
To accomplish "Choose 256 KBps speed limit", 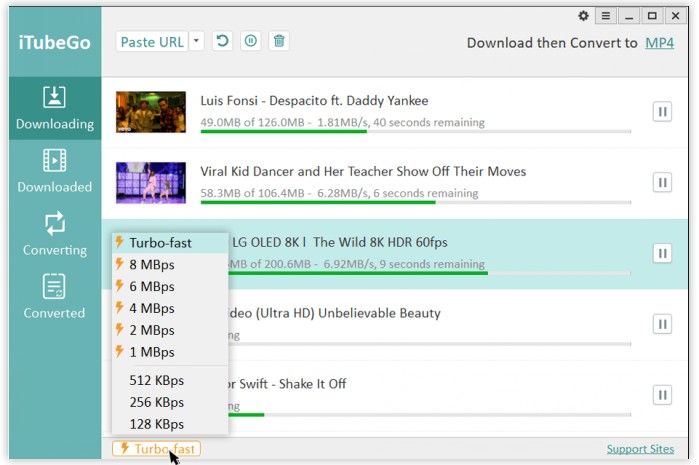I will [x=170, y=402].
